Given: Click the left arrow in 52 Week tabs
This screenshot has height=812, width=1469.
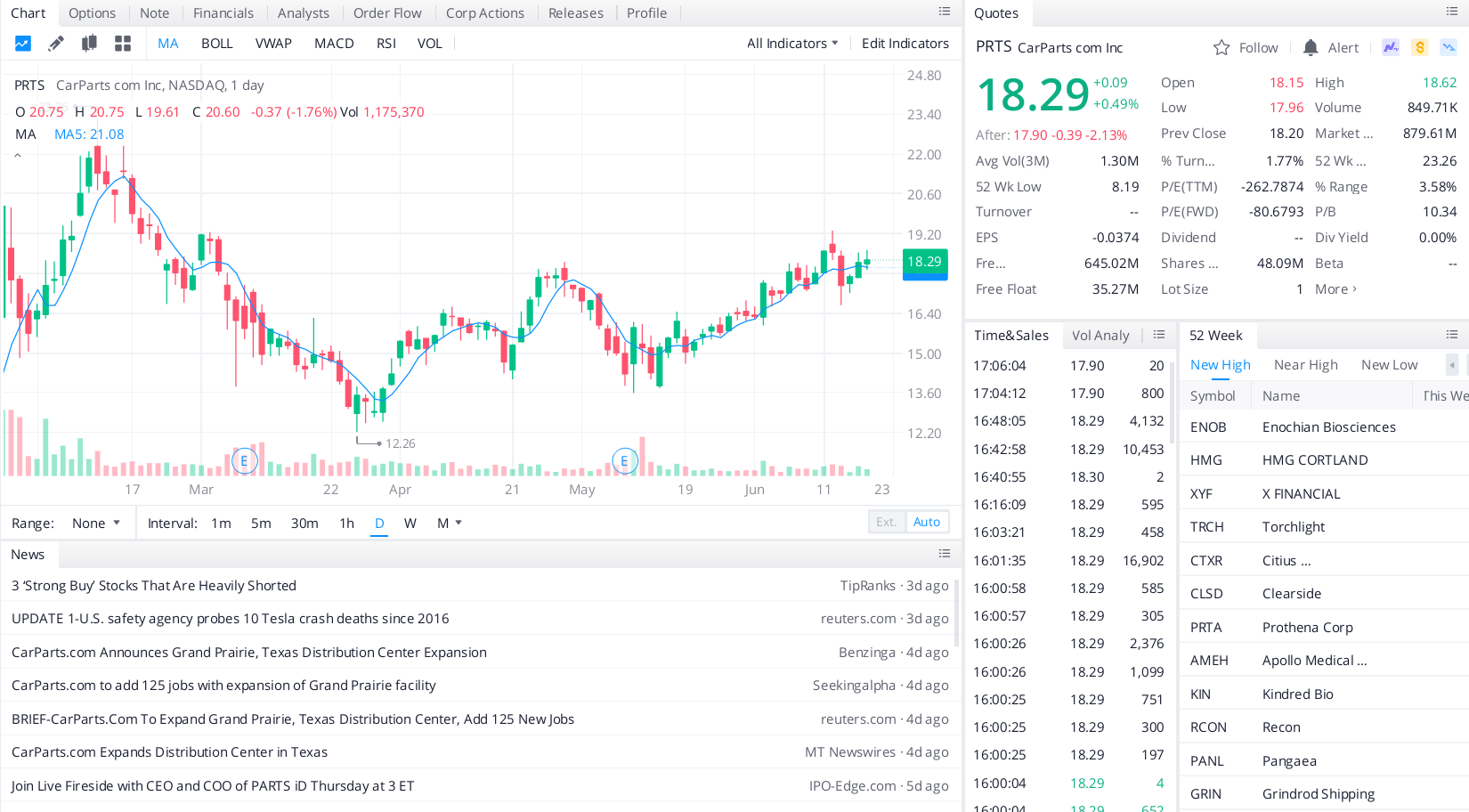Looking at the screenshot, I should [x=1452, y=365].
